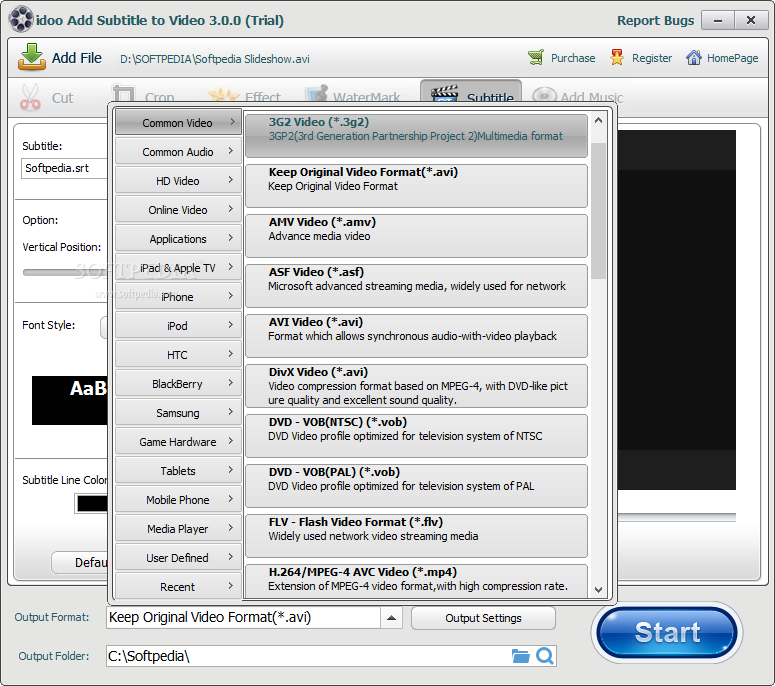Open the Tablets category

pos(178,471)
